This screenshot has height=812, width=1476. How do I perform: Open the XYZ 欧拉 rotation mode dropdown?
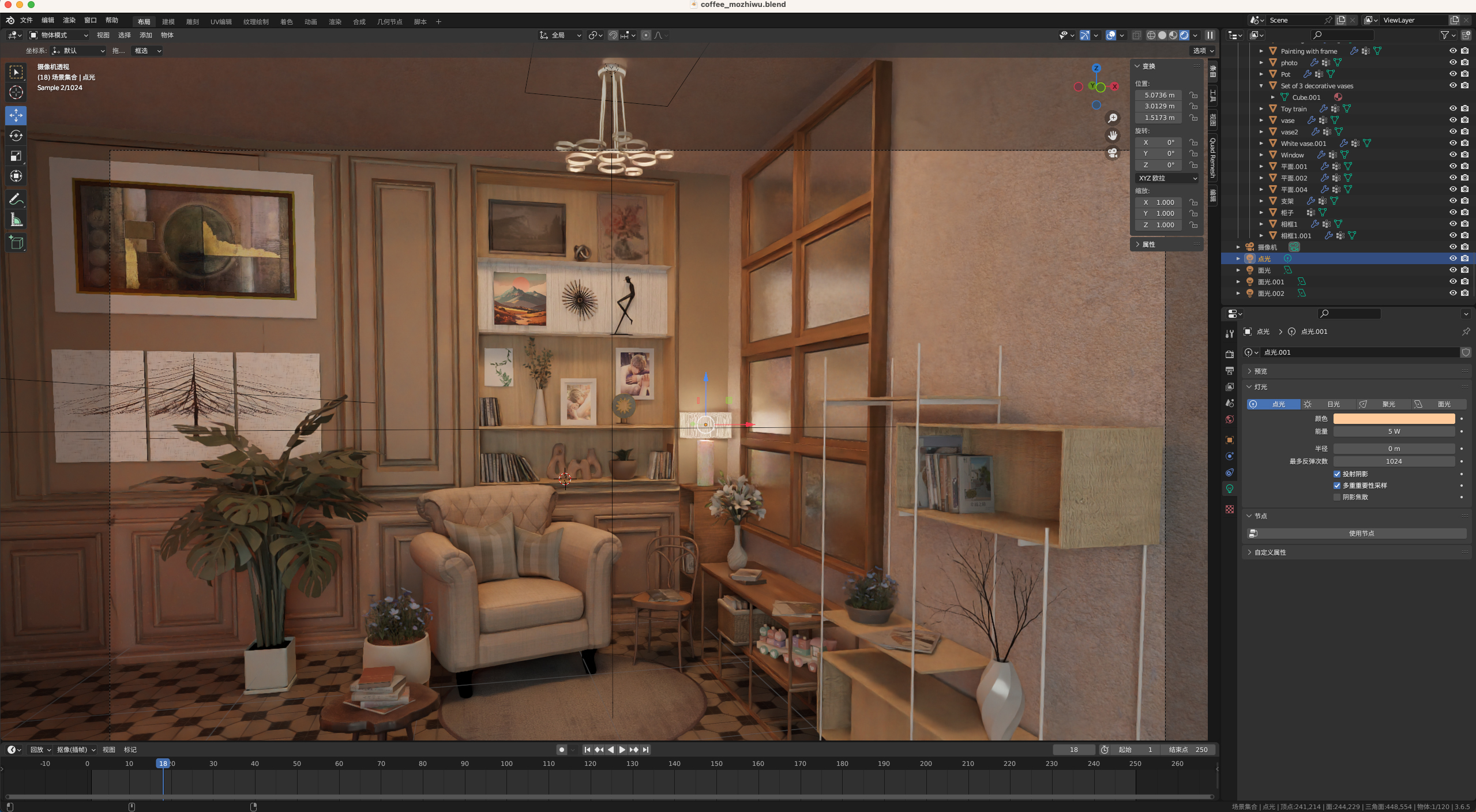(1167, 178)
